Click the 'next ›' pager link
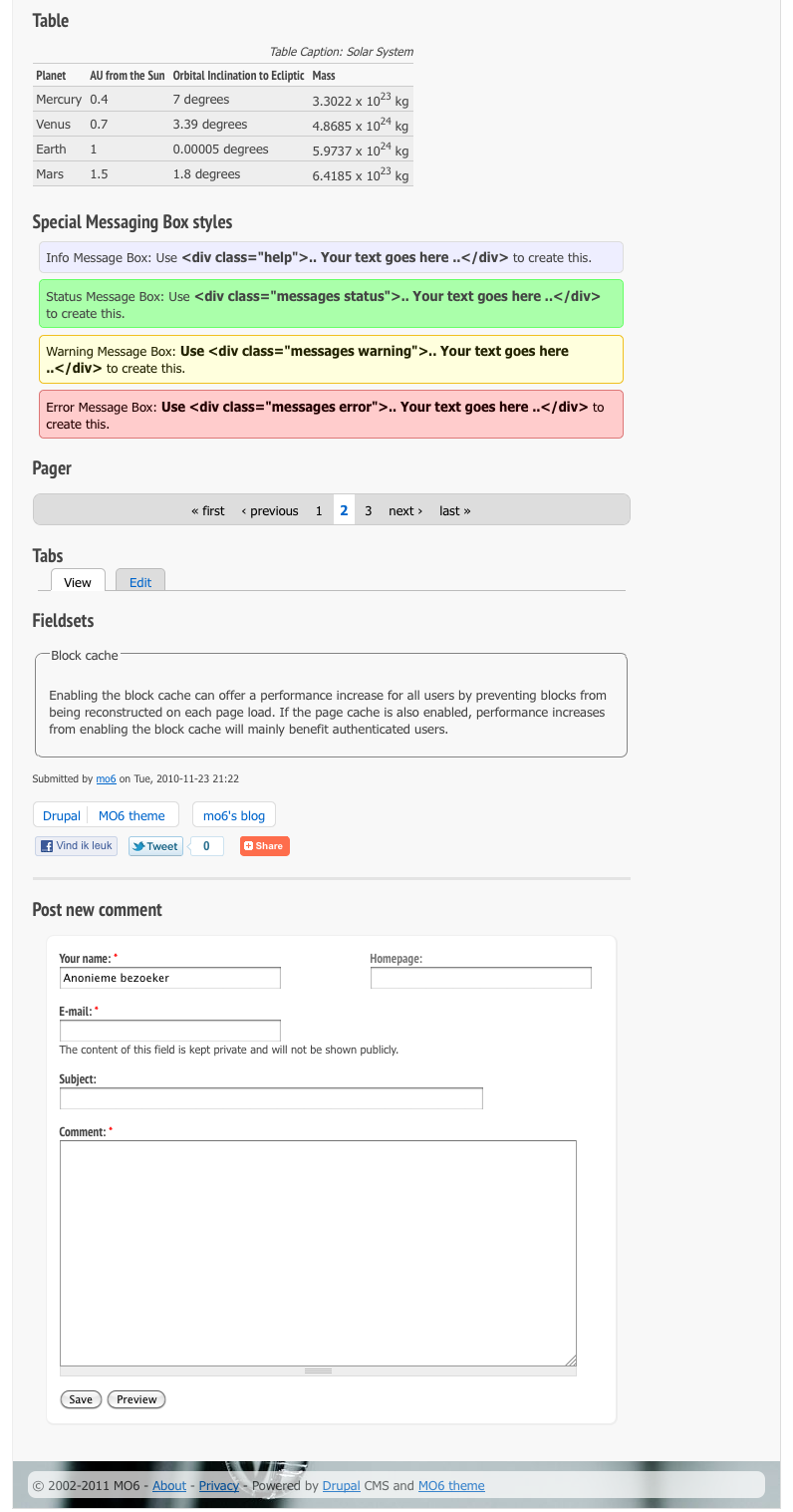Screen dimensions: 793x1512 [x=405, y=510]
